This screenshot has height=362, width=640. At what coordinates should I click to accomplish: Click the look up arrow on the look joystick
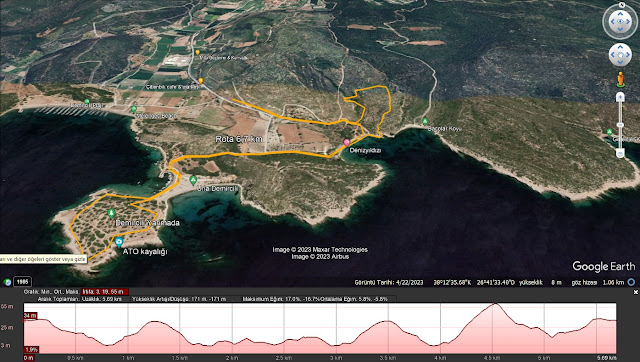click(x=620, y=13)
